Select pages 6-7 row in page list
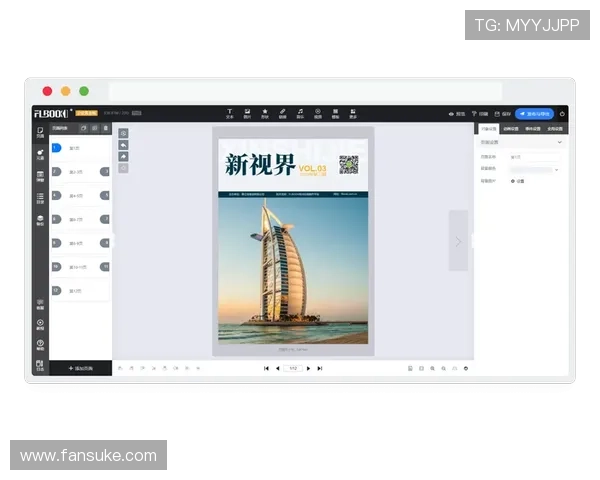This screenshot has height=480, width=600. pos(80,219)
